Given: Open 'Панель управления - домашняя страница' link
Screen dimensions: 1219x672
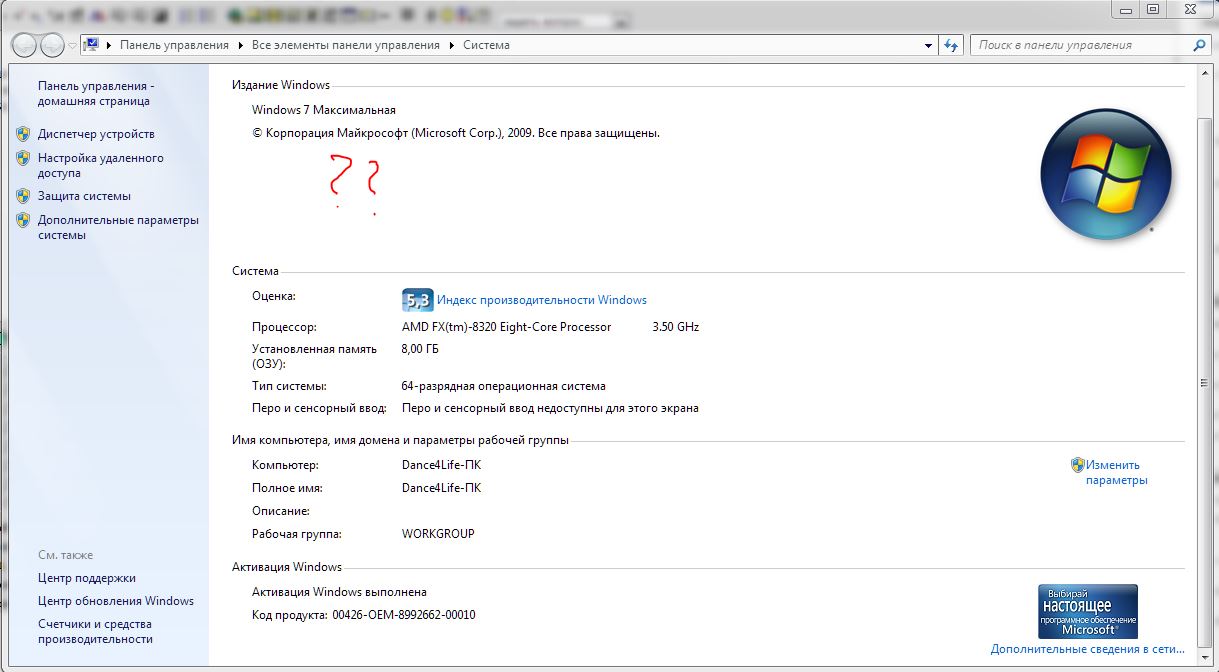Looking at the screenshot, I should tap(96, 93).
